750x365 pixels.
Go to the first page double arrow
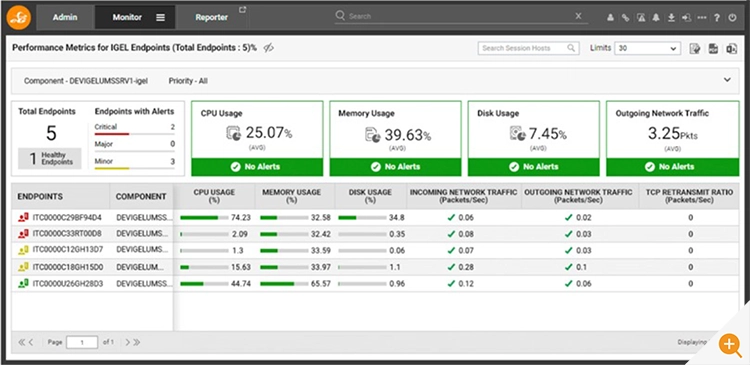(22, 342)
